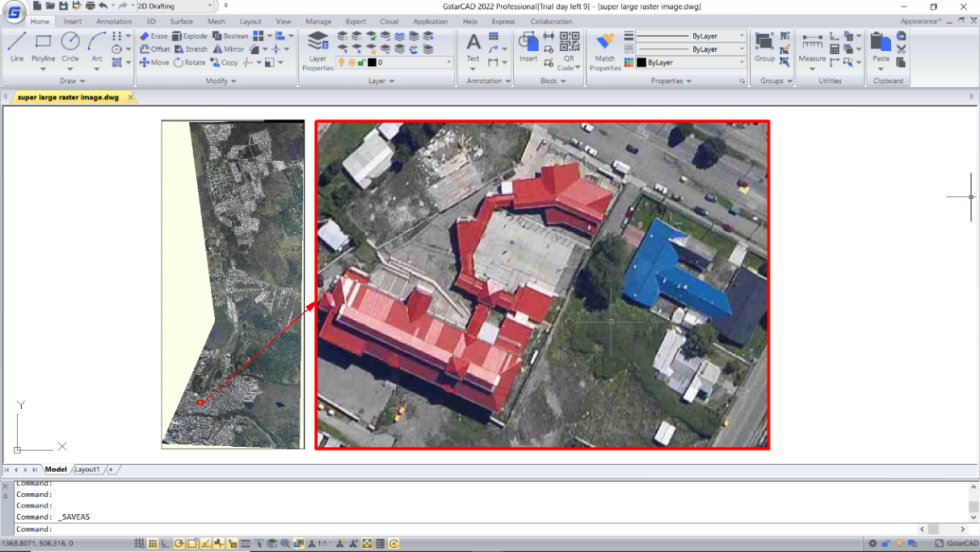
Task: Select the Arc tool
Action: (96, 48)
